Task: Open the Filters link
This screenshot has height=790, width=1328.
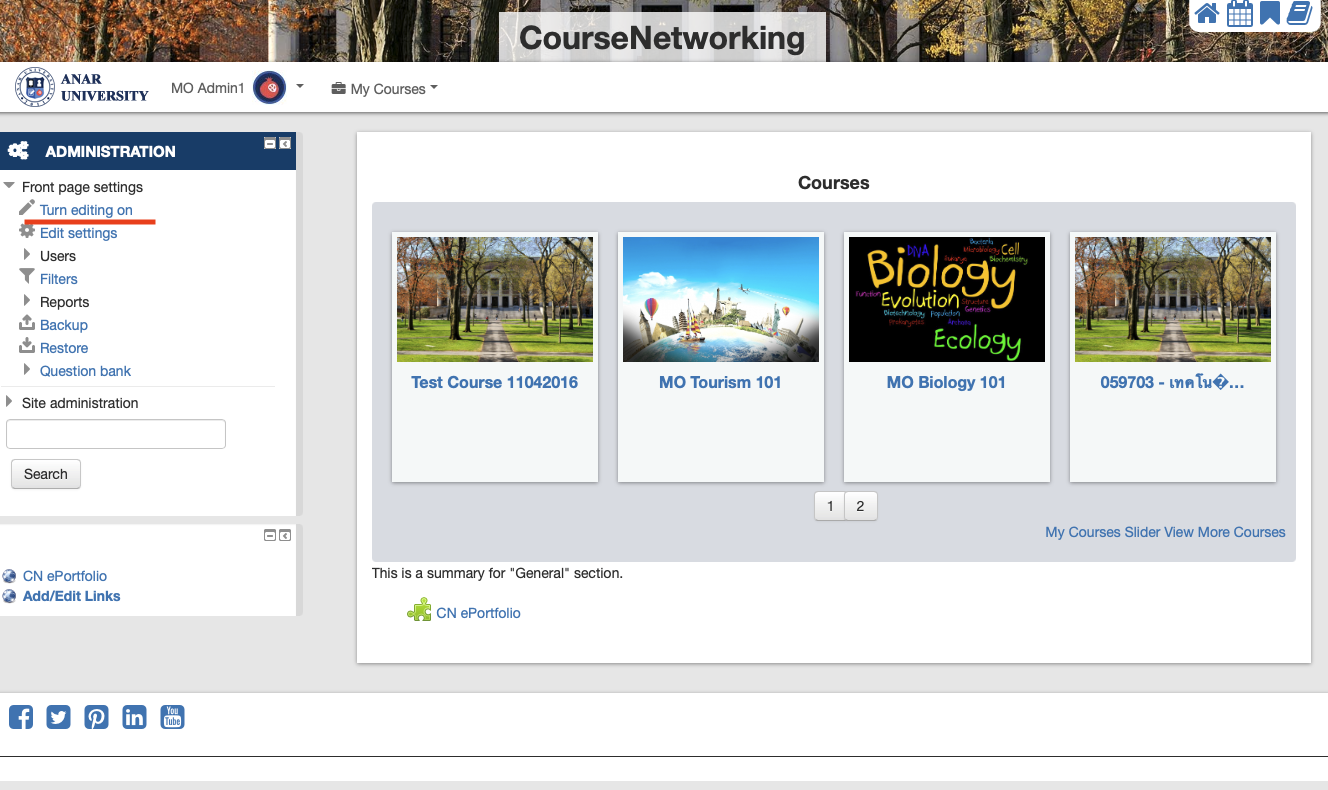Action: 59,279
